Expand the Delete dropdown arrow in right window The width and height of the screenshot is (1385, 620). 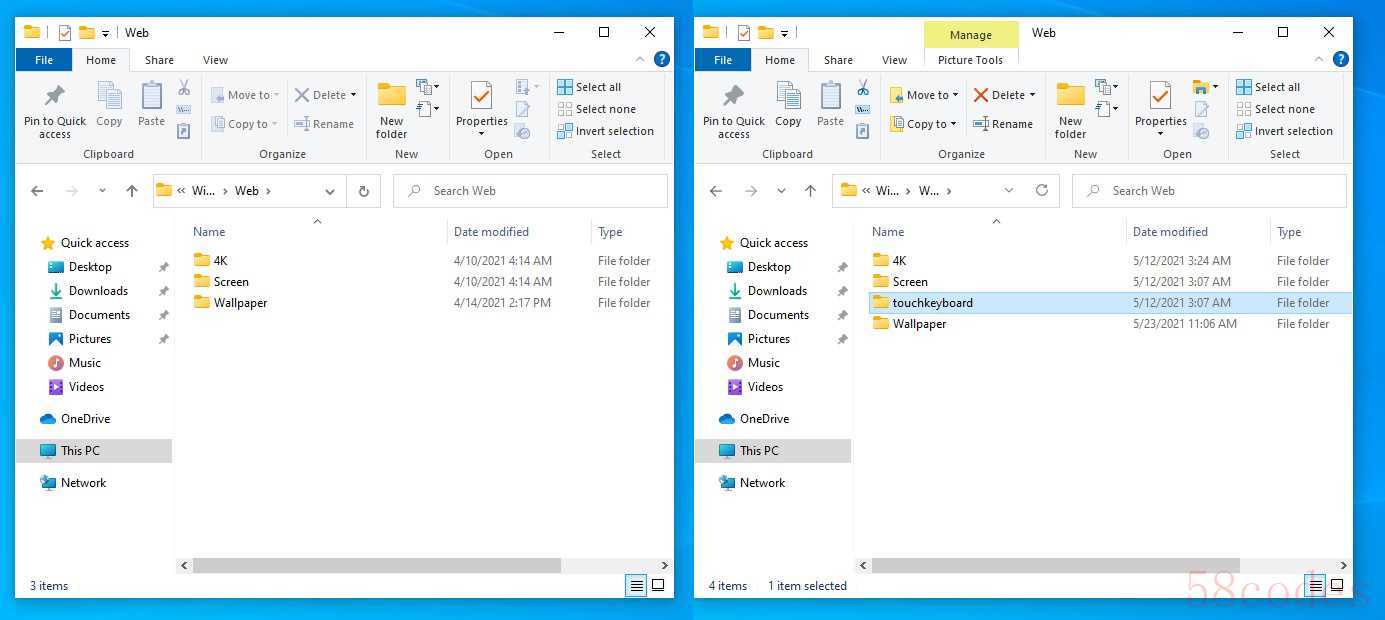pyautogui.click(x=1032, y=95)
